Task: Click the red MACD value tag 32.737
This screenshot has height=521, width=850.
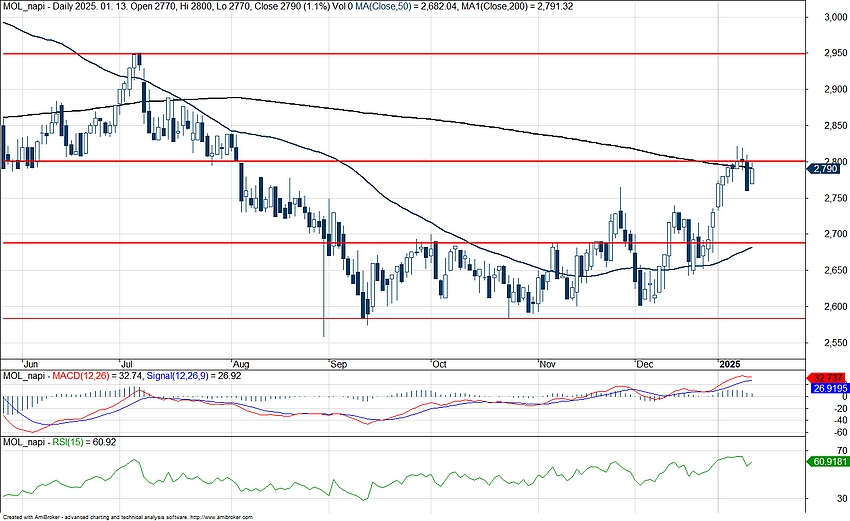Action: coord(828,377)
